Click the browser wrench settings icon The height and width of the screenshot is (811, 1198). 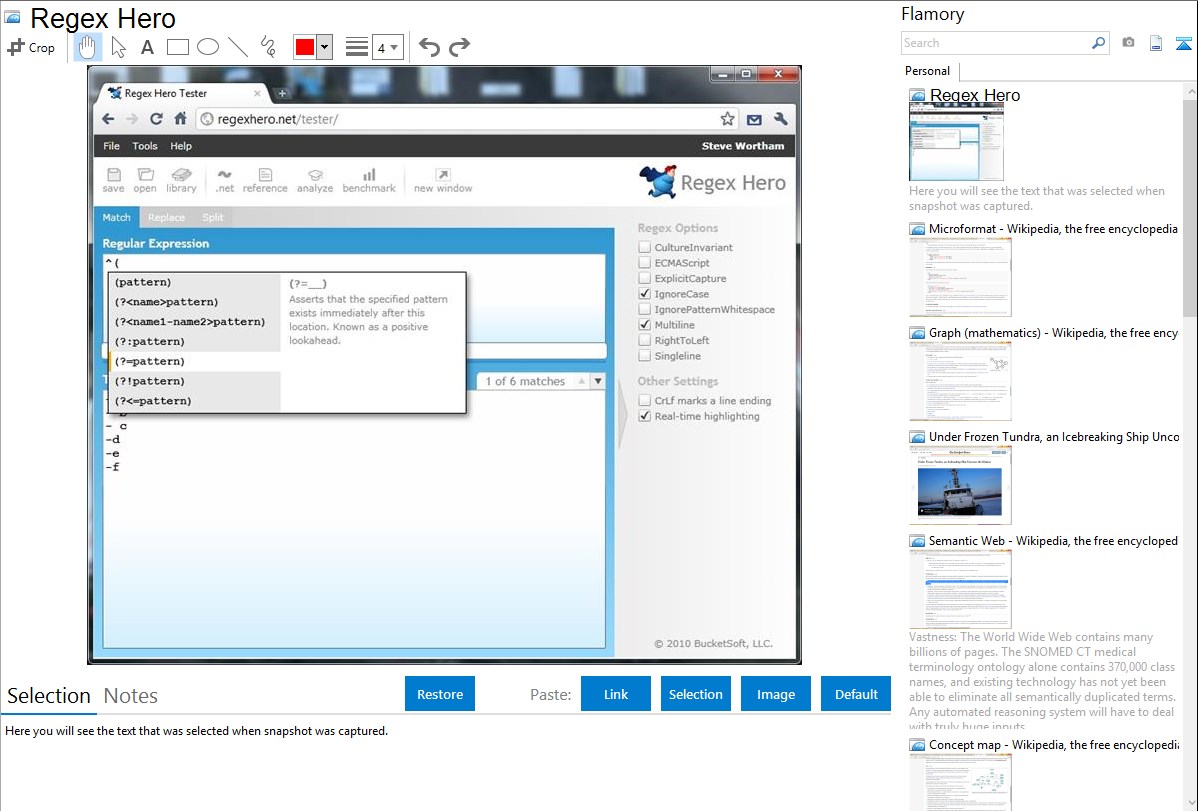pyautogui.click(x=780, y=119)
